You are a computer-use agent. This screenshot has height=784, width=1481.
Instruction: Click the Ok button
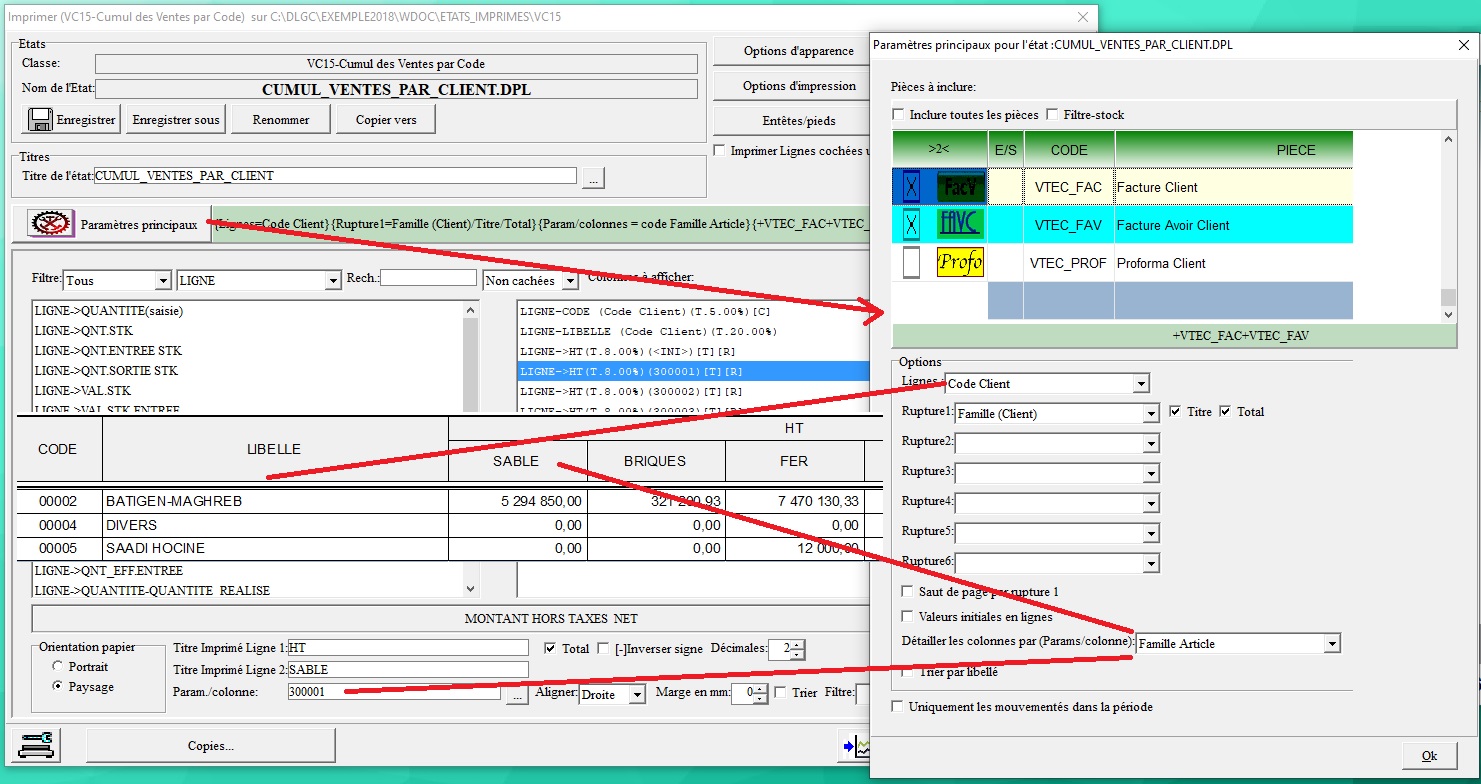[1429, 755]
